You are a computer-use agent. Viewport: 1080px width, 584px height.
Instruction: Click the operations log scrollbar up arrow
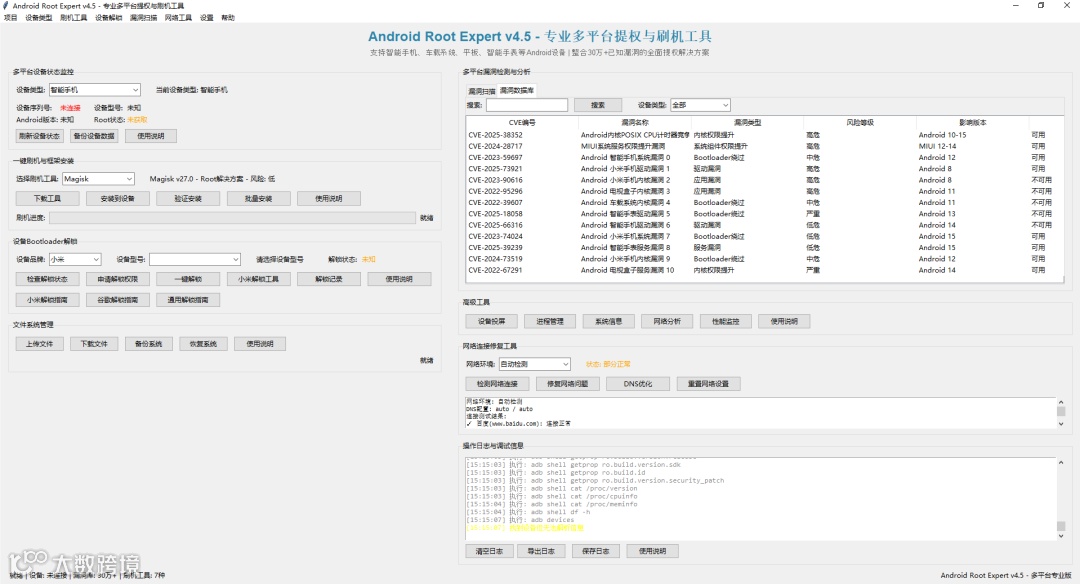coord(1061,463)
